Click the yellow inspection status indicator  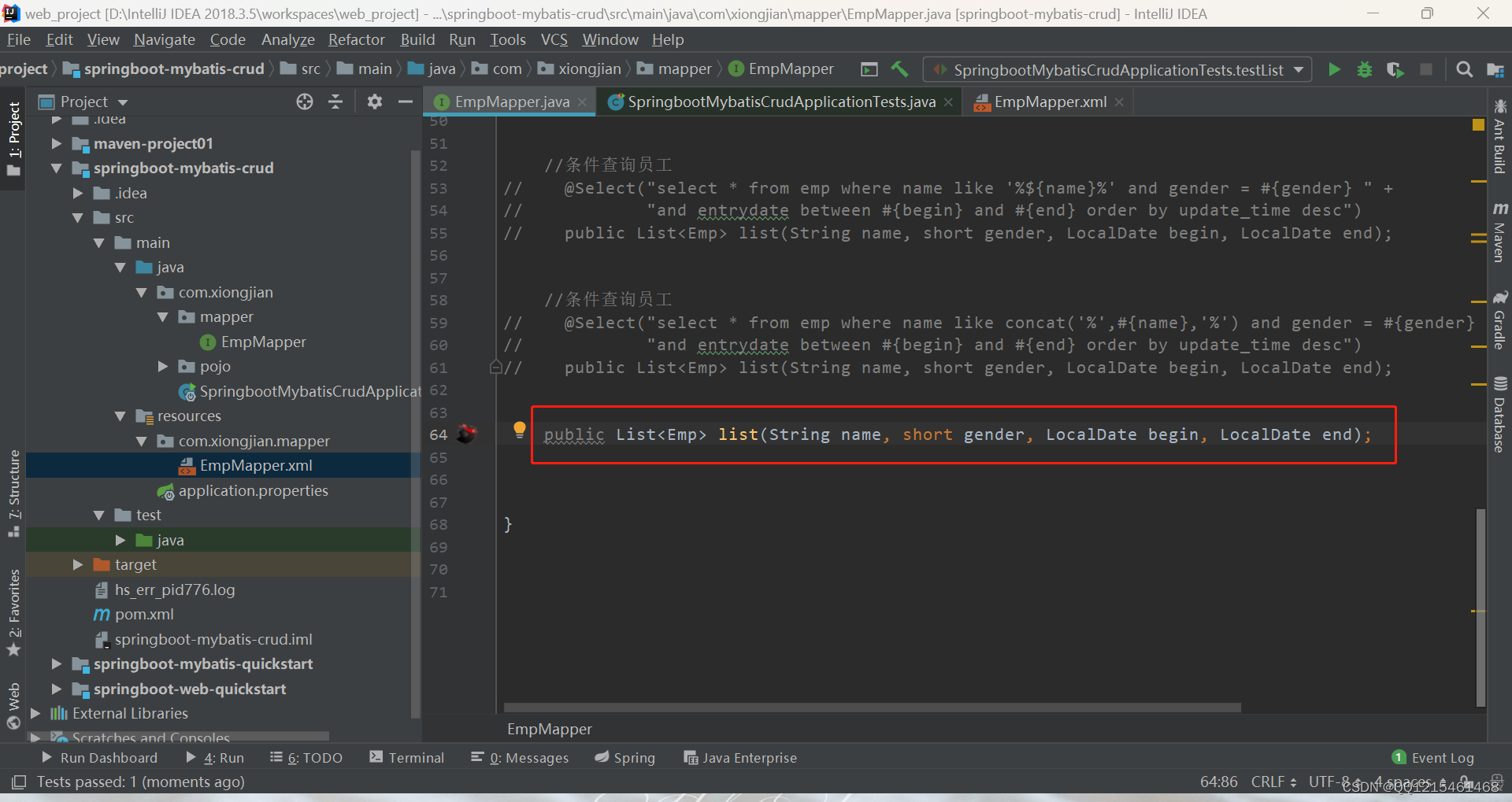(1478, 124)
